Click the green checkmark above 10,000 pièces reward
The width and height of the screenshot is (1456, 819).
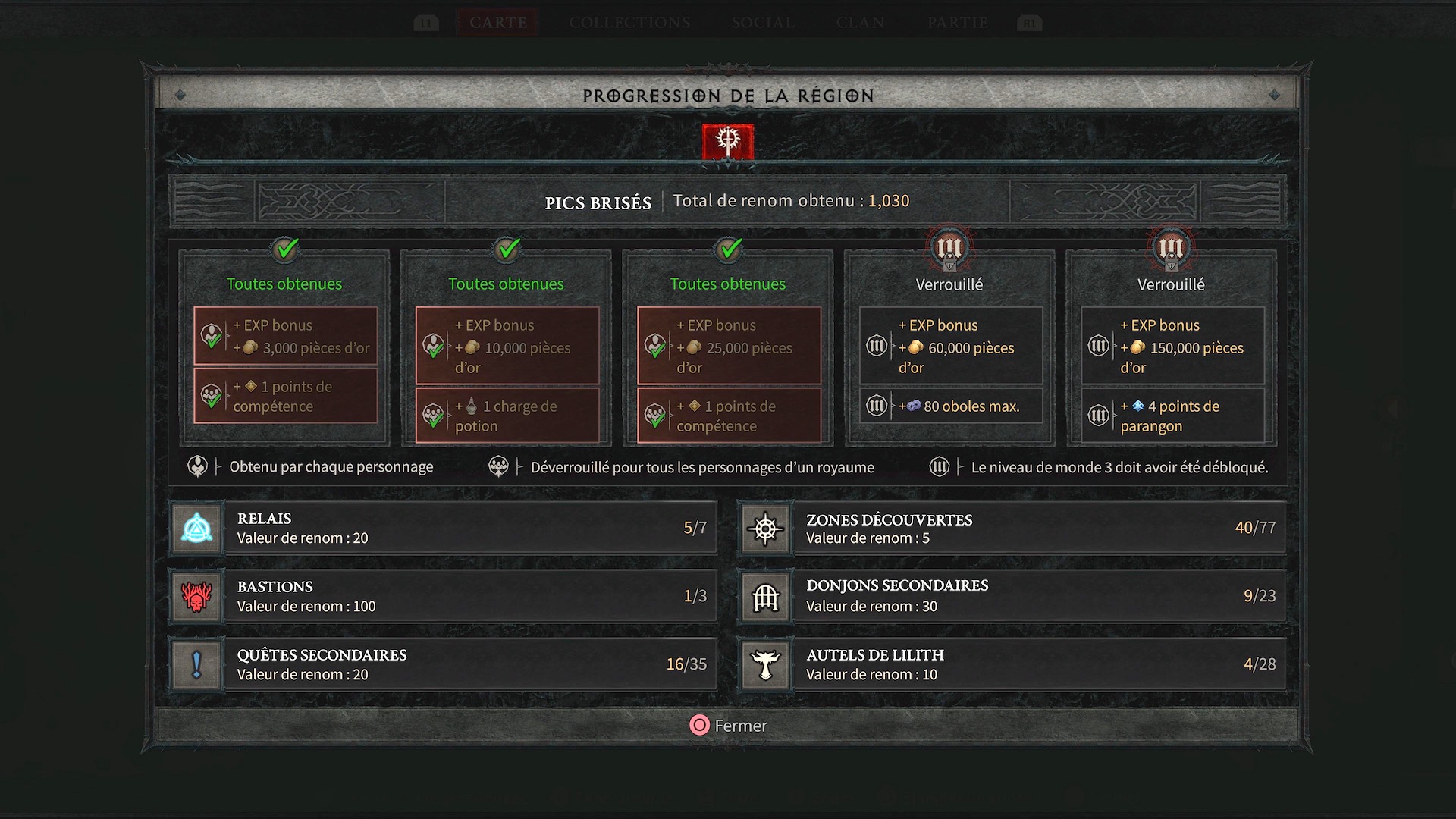(507, 249)
